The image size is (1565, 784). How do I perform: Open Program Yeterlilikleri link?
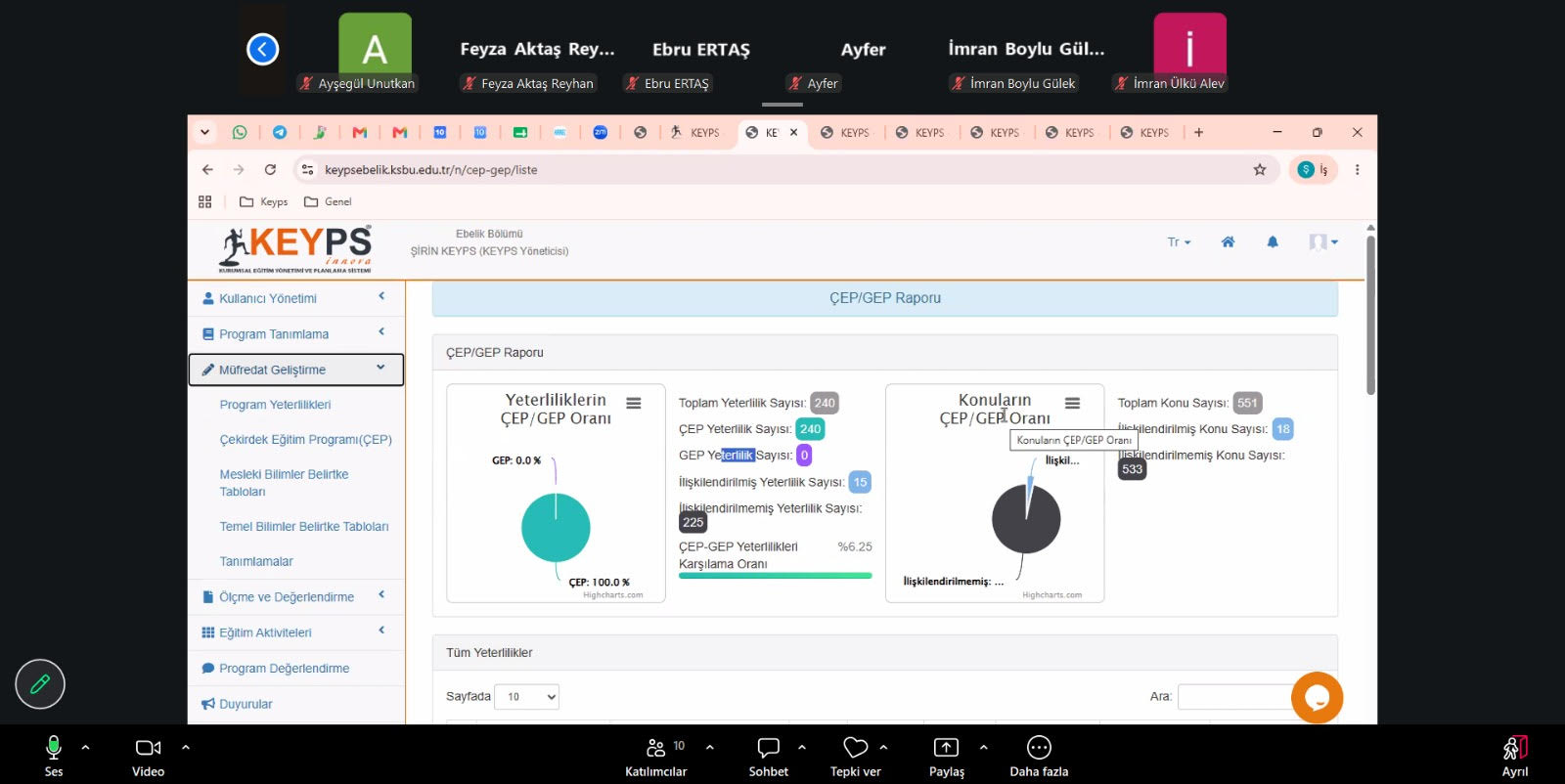pyautogui.click(x=275, y=405)
